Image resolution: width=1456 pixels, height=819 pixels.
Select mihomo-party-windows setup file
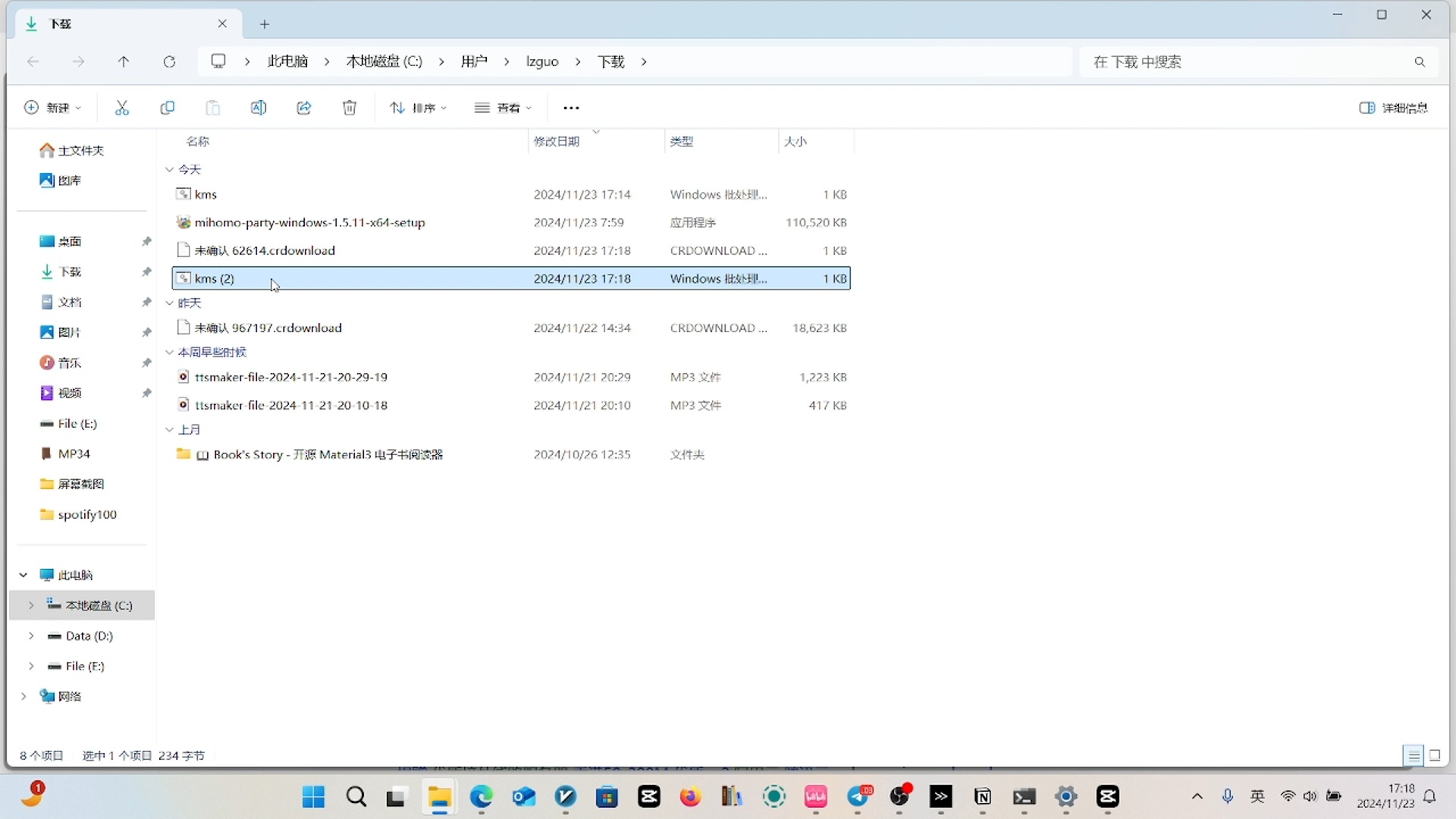pyautogui.click(x=310, y=222)
